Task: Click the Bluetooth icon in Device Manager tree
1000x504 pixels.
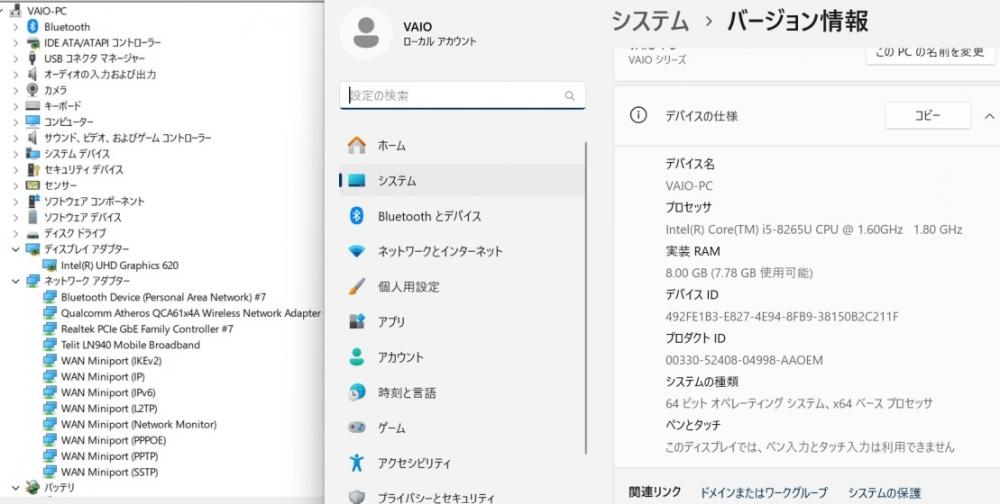Action: point(33,27)
